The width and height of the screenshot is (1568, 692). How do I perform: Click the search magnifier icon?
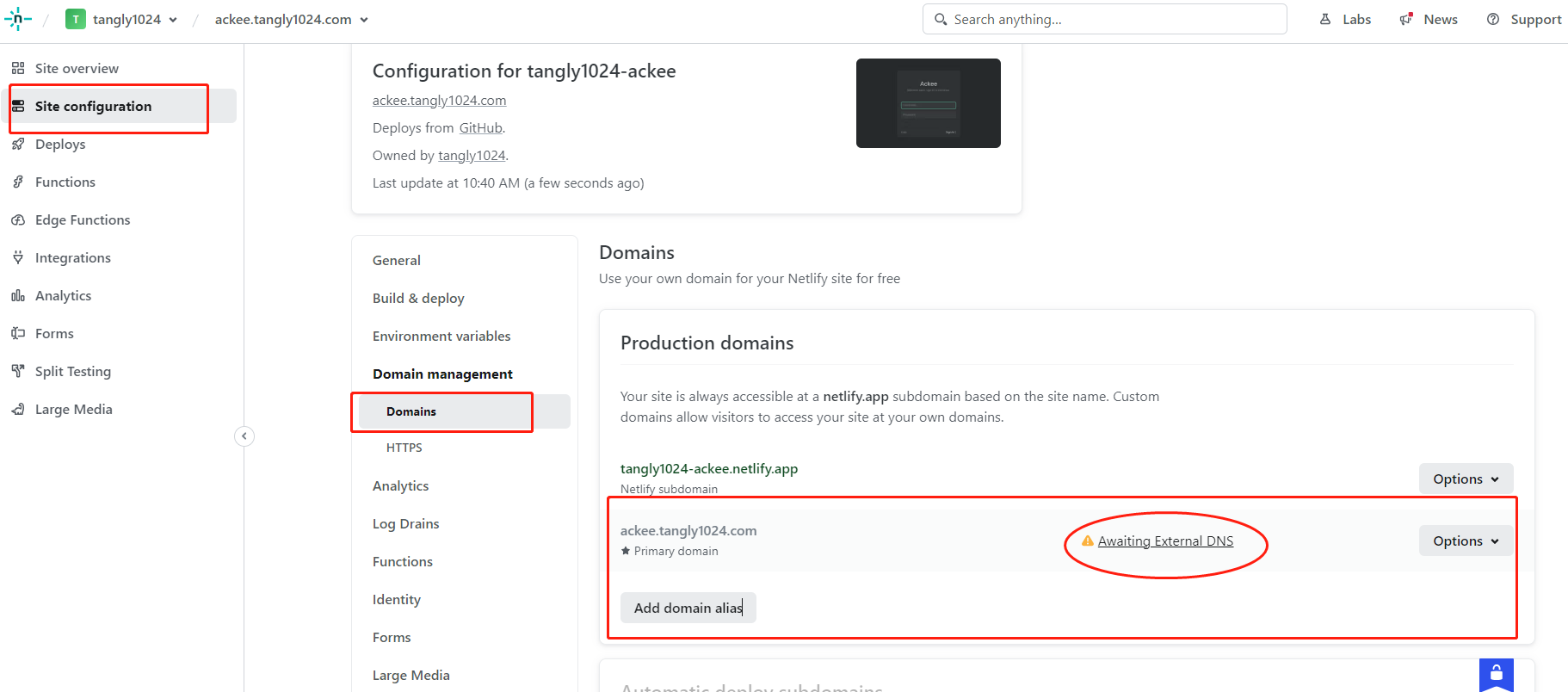click(941, 19)
